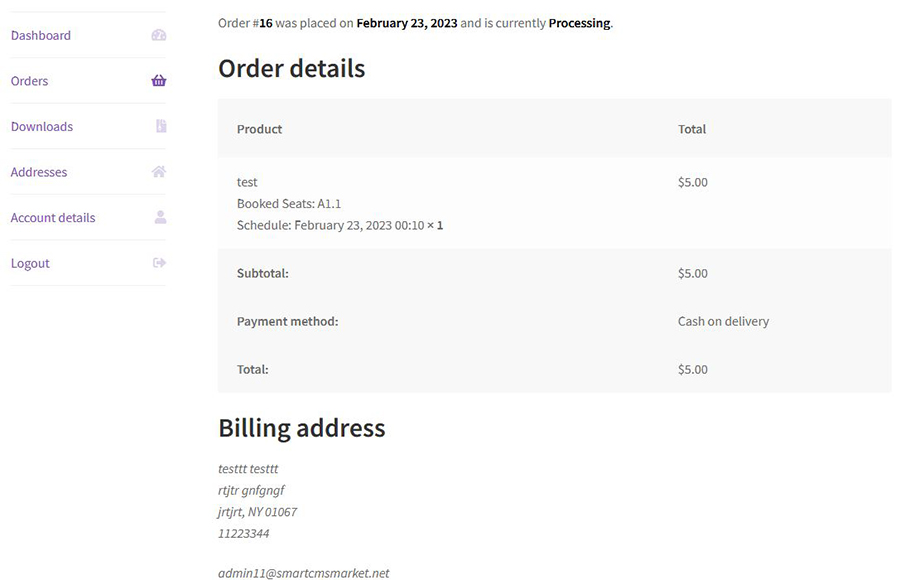Go to the Orders page
900x580 pixels.
point(29,81)
